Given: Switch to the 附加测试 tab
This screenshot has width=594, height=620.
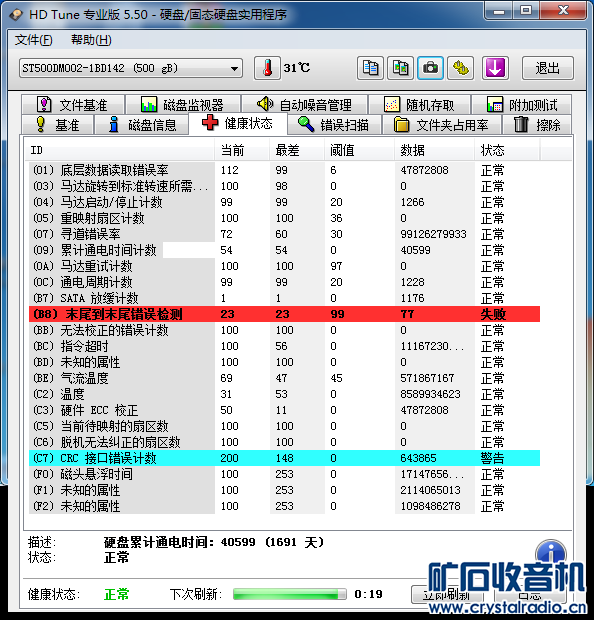Looking at the screenshot, I should tap(521, 105).
